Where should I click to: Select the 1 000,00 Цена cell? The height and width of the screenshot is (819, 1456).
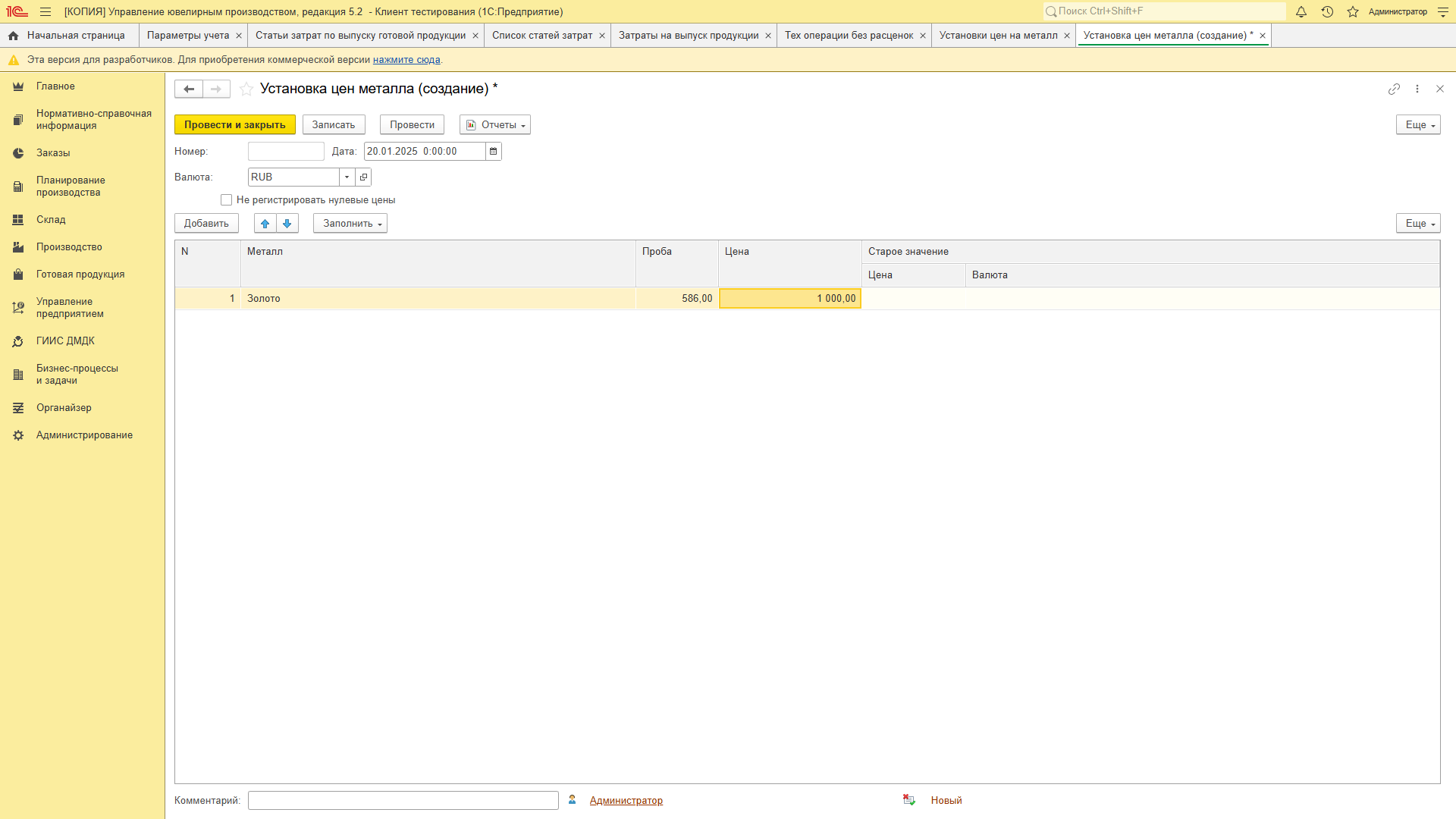coord(790,299)
